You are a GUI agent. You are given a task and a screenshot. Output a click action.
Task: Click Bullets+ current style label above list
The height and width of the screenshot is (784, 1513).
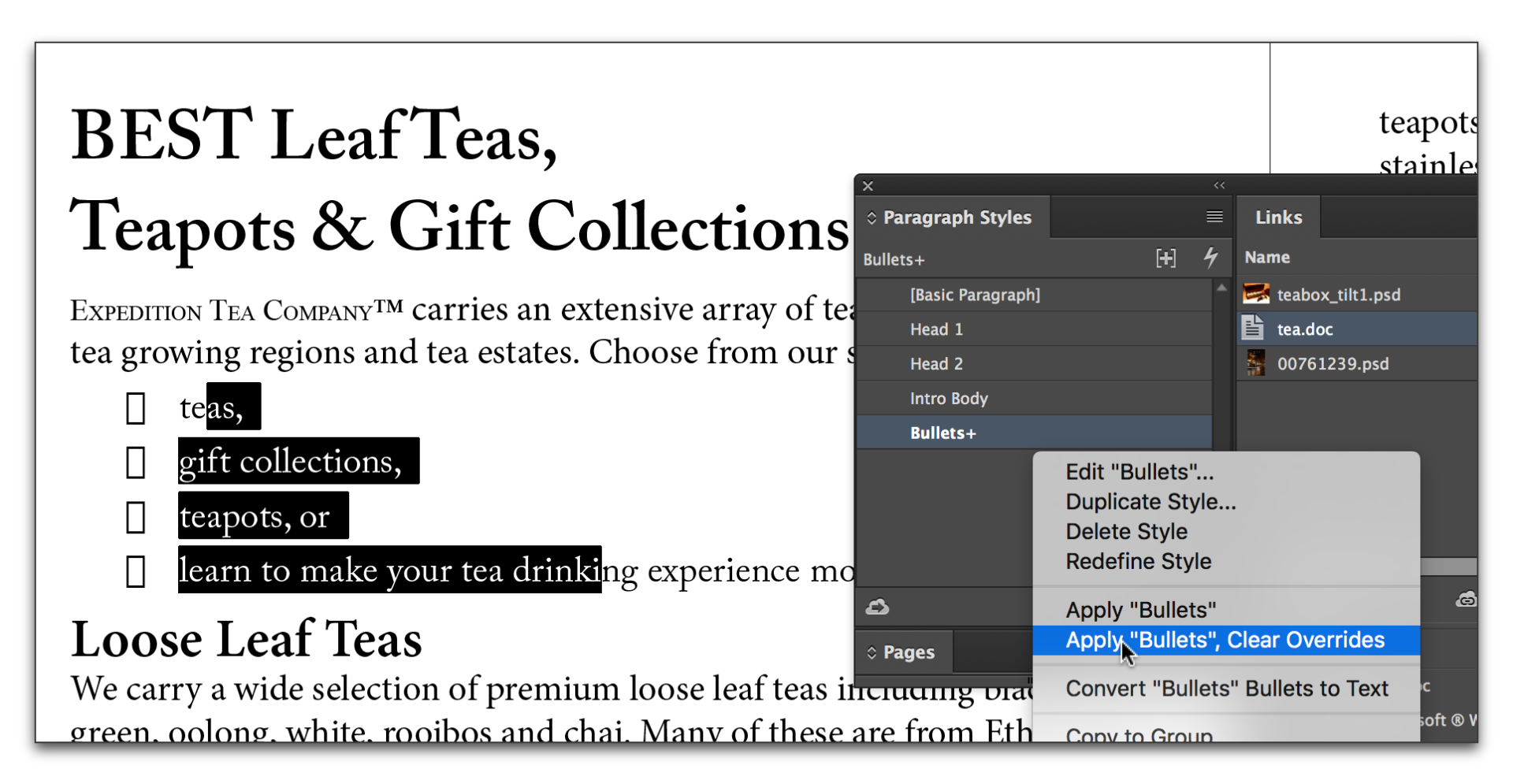pyautogui.click(x=894, y=259)
